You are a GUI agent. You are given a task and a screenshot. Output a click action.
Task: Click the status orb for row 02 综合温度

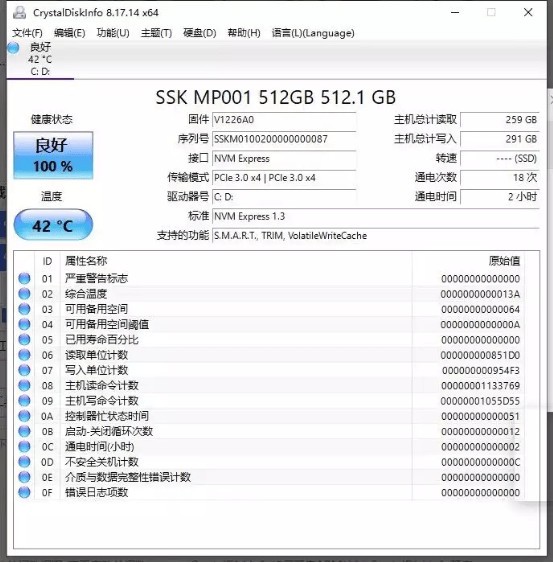[x=24, y=294]
